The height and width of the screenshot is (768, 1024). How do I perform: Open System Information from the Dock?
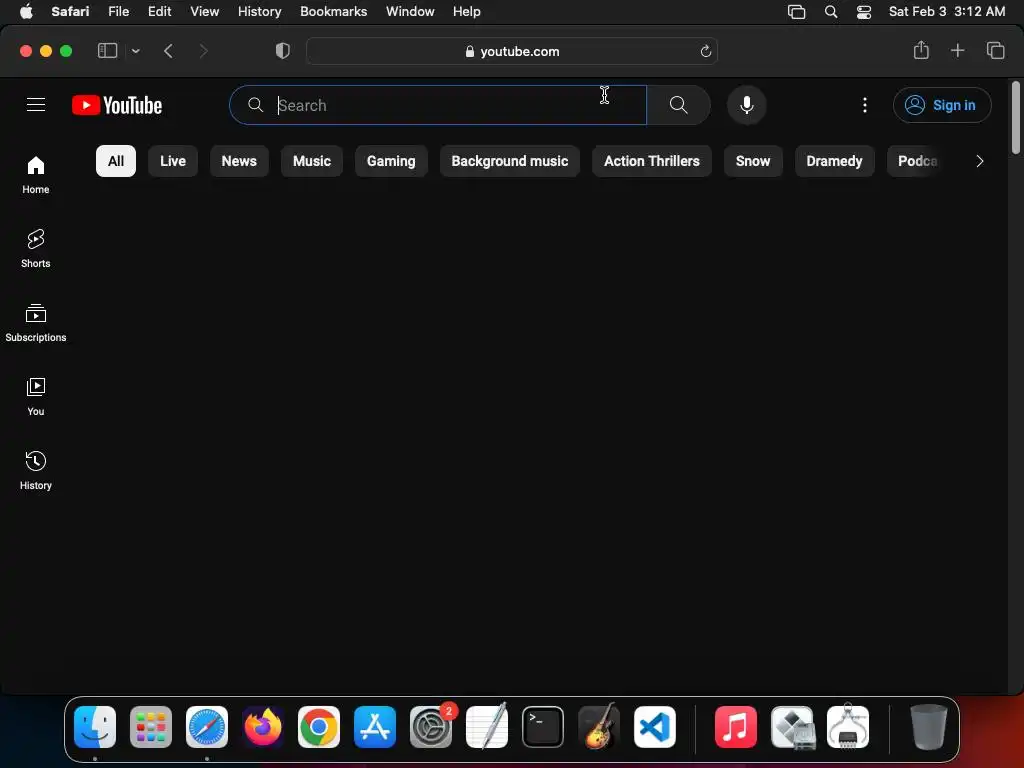[x=848, y=727]
